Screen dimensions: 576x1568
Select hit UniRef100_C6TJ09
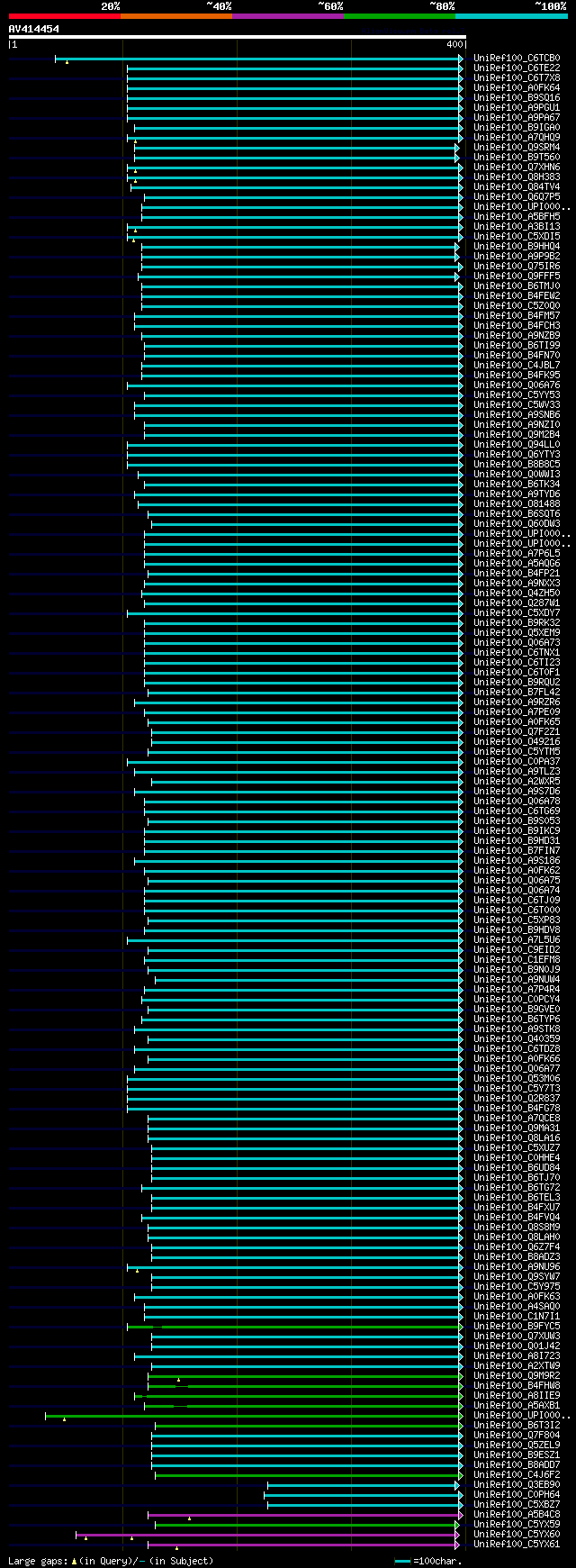click(x=517, y=901)
